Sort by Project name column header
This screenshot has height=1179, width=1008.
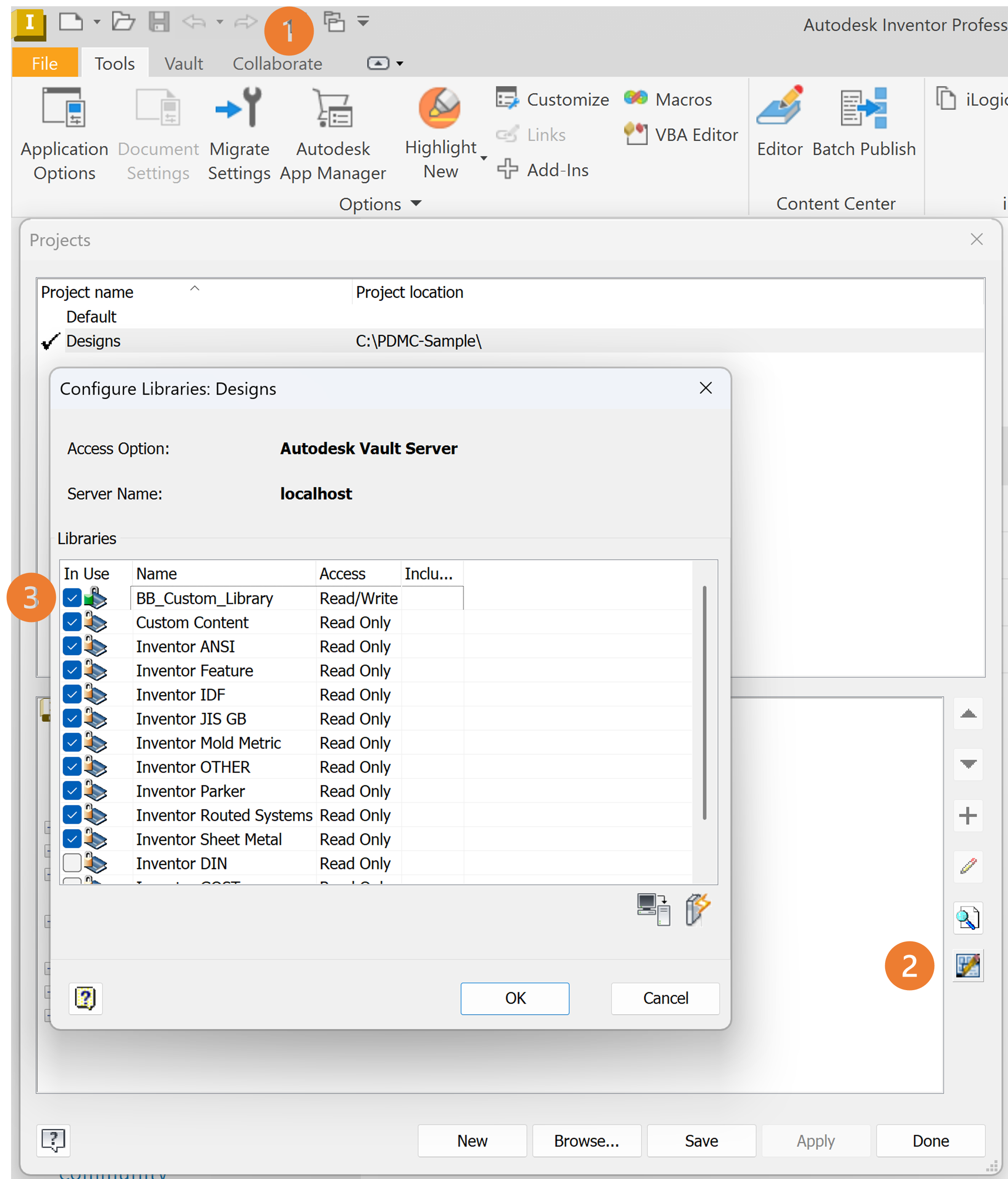pyautogui.click(x=194, y=291)
